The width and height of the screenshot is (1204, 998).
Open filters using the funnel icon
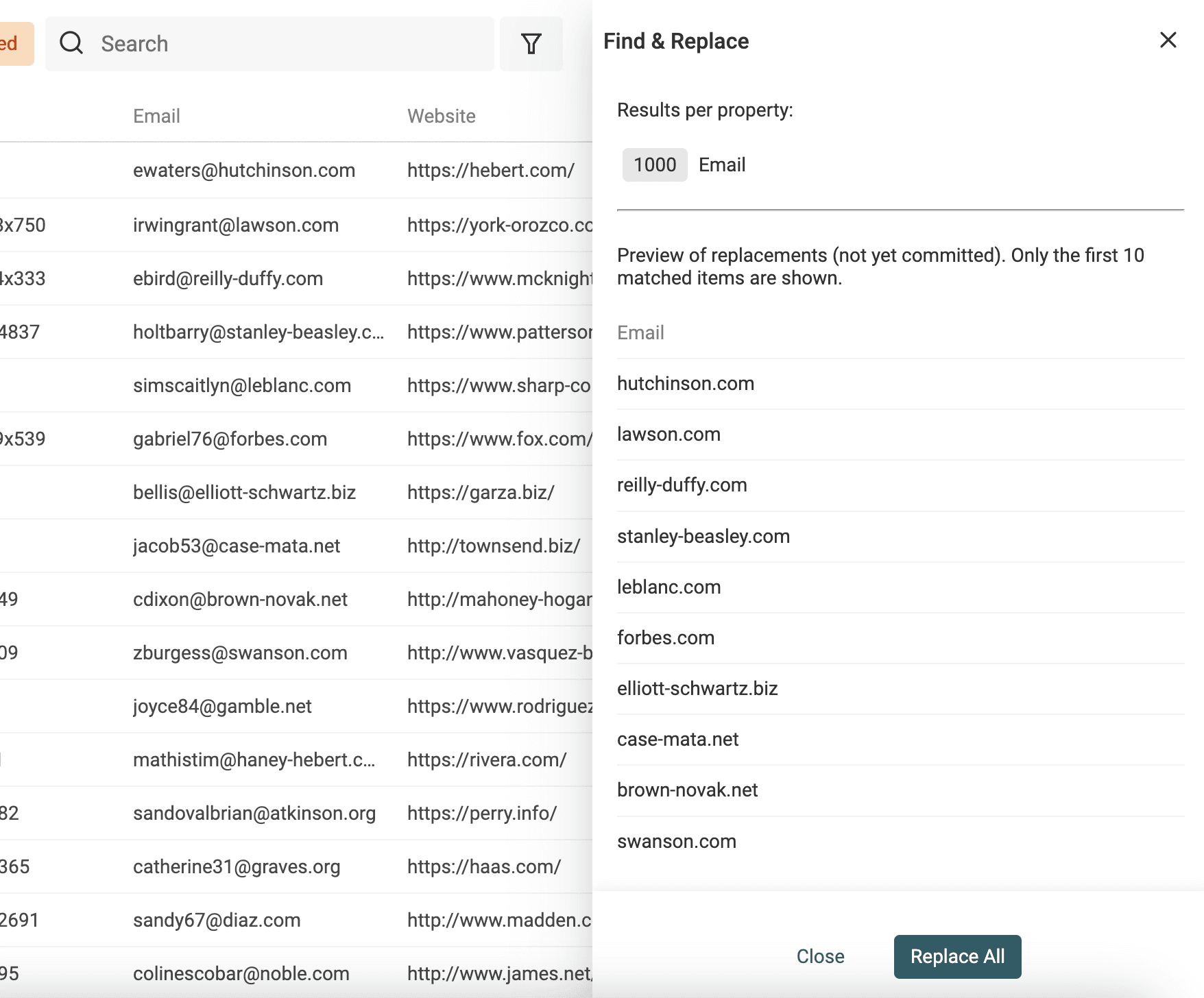[531, 43]
